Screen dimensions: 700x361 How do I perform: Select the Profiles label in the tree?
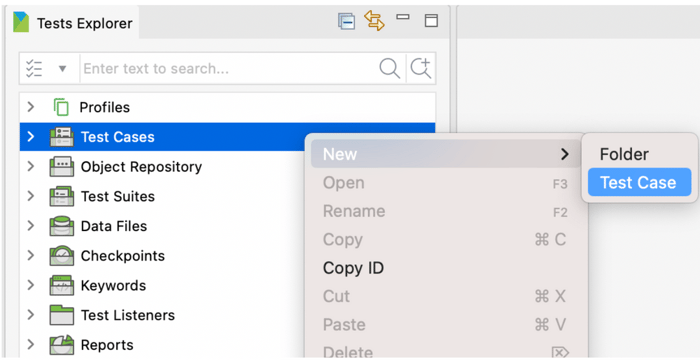(105, 108)
